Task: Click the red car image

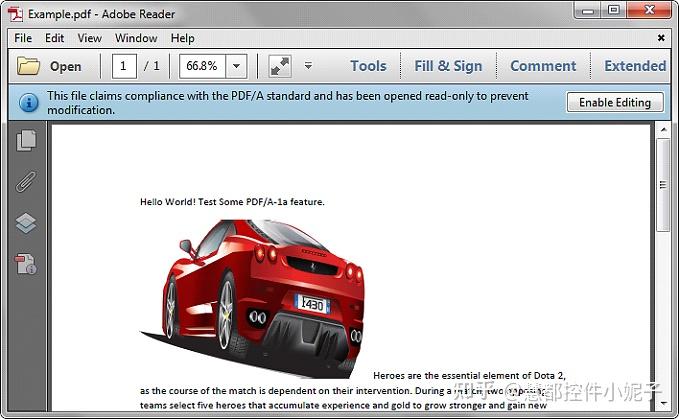Action: coord(252,299)
